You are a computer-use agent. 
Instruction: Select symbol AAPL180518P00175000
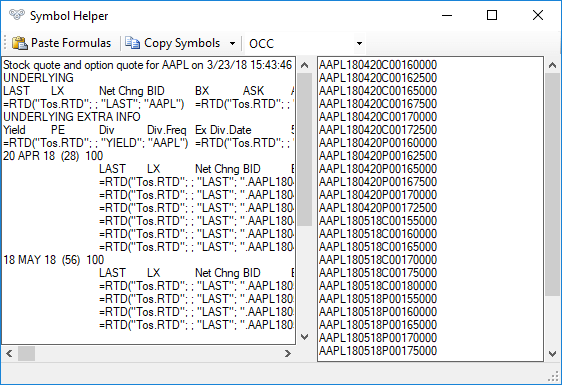pos(378,351)
